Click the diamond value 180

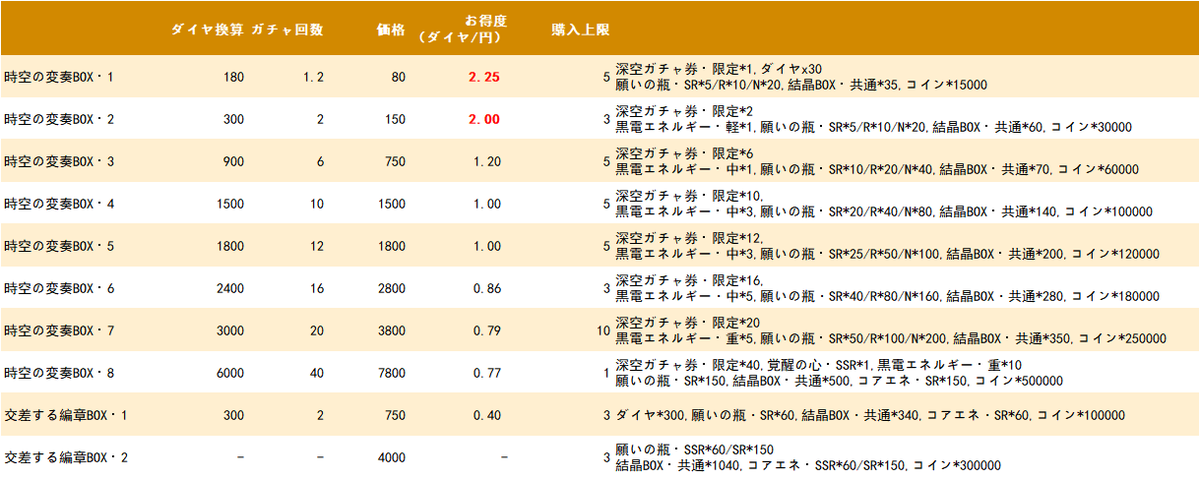click(232, 77)
